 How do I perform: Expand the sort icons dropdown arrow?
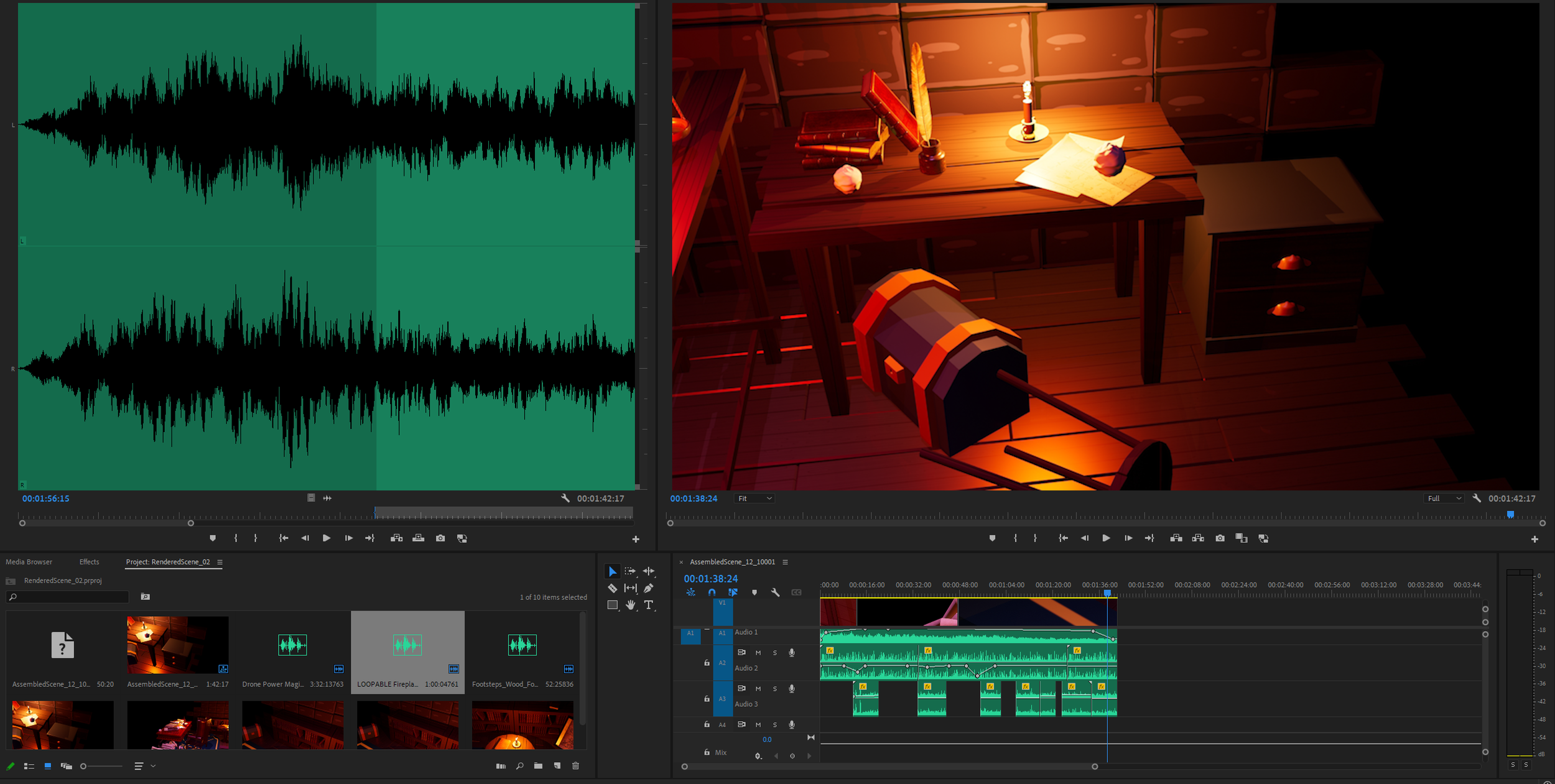click(x=153, y=766)
